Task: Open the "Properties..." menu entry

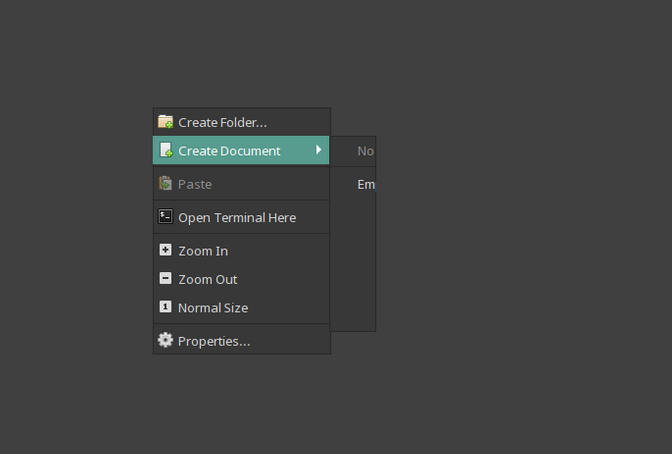Action: coord(214,341)
